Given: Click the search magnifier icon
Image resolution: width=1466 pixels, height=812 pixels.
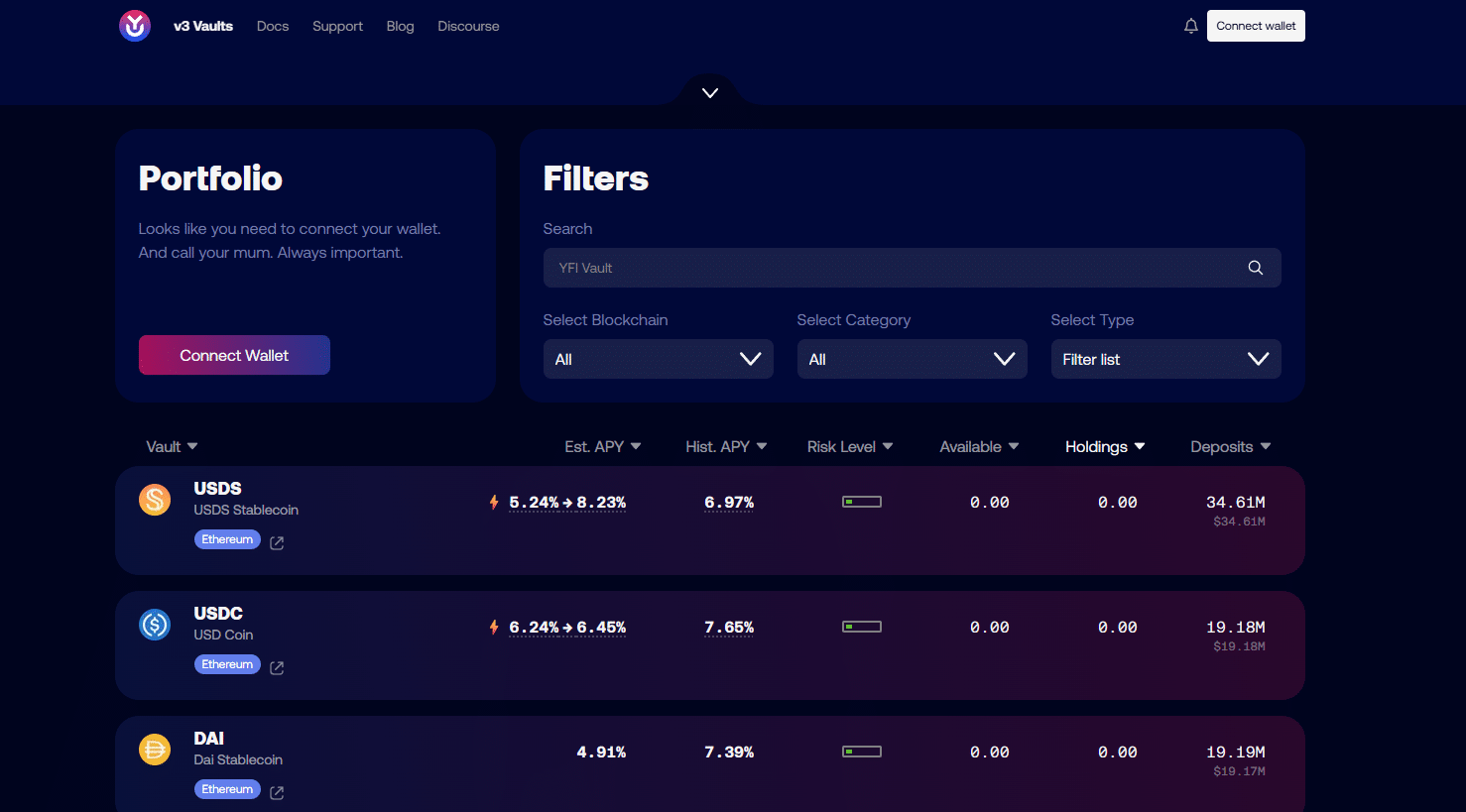Looking at the screenshot, I should point(1255,268).
